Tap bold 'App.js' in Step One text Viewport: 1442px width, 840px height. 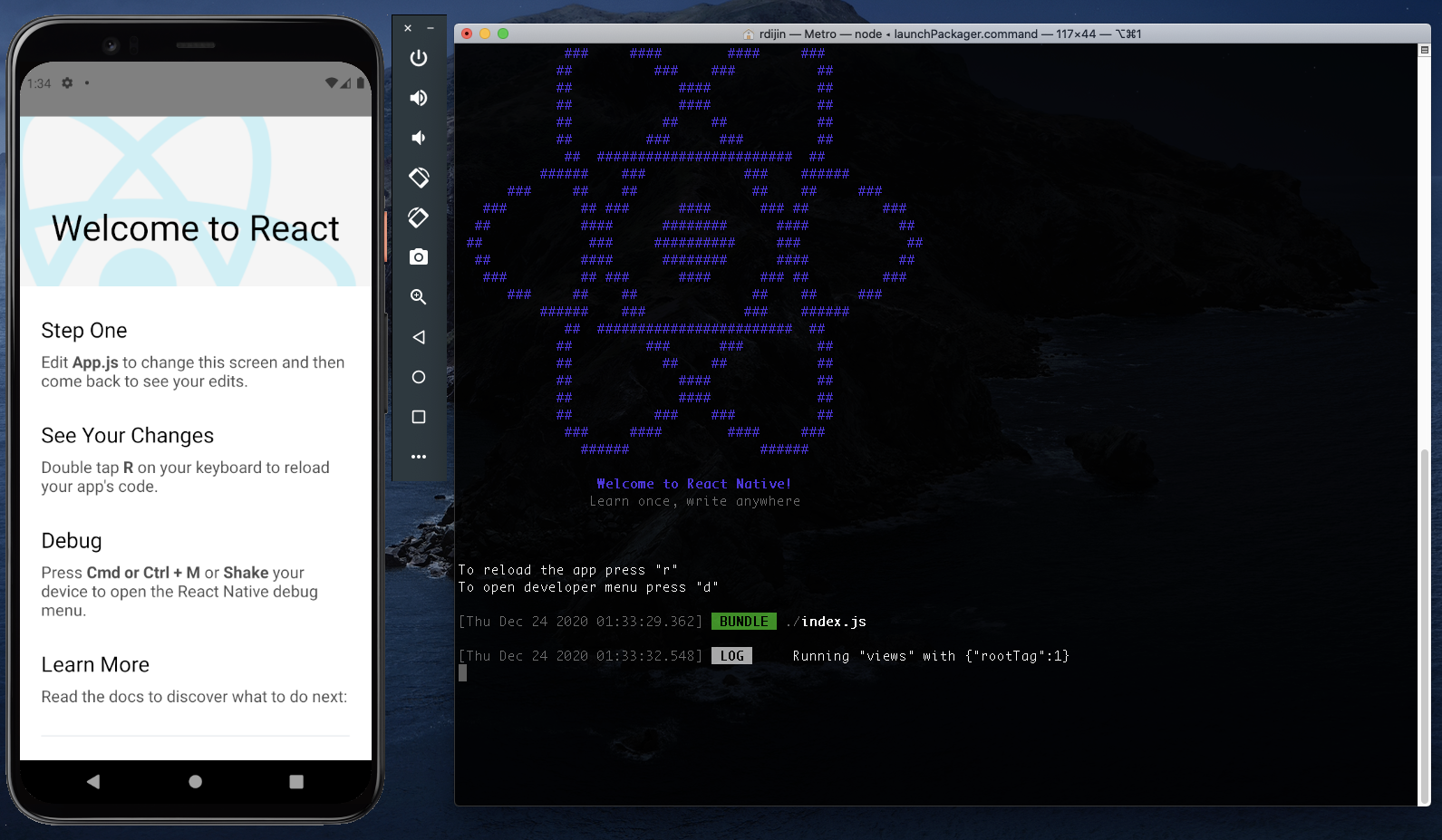tap(95, 362)
